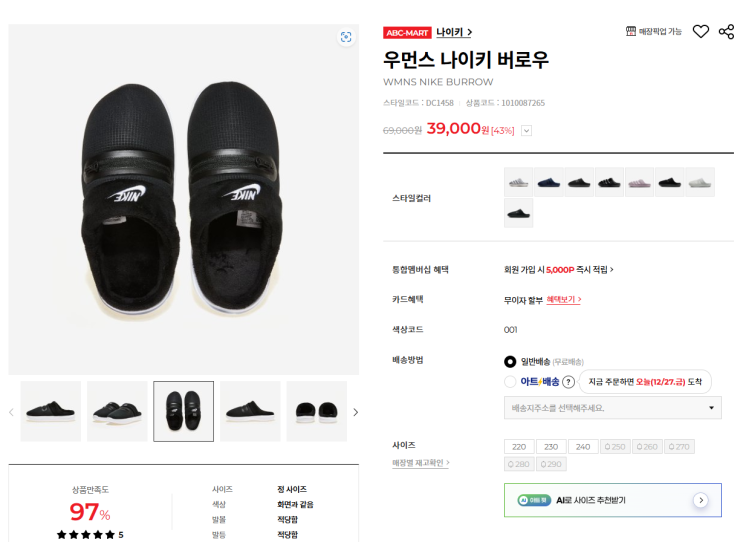This screenshot has width=743, height=542.
Task: Show next product thumbnails arrow
Action: 355,412
